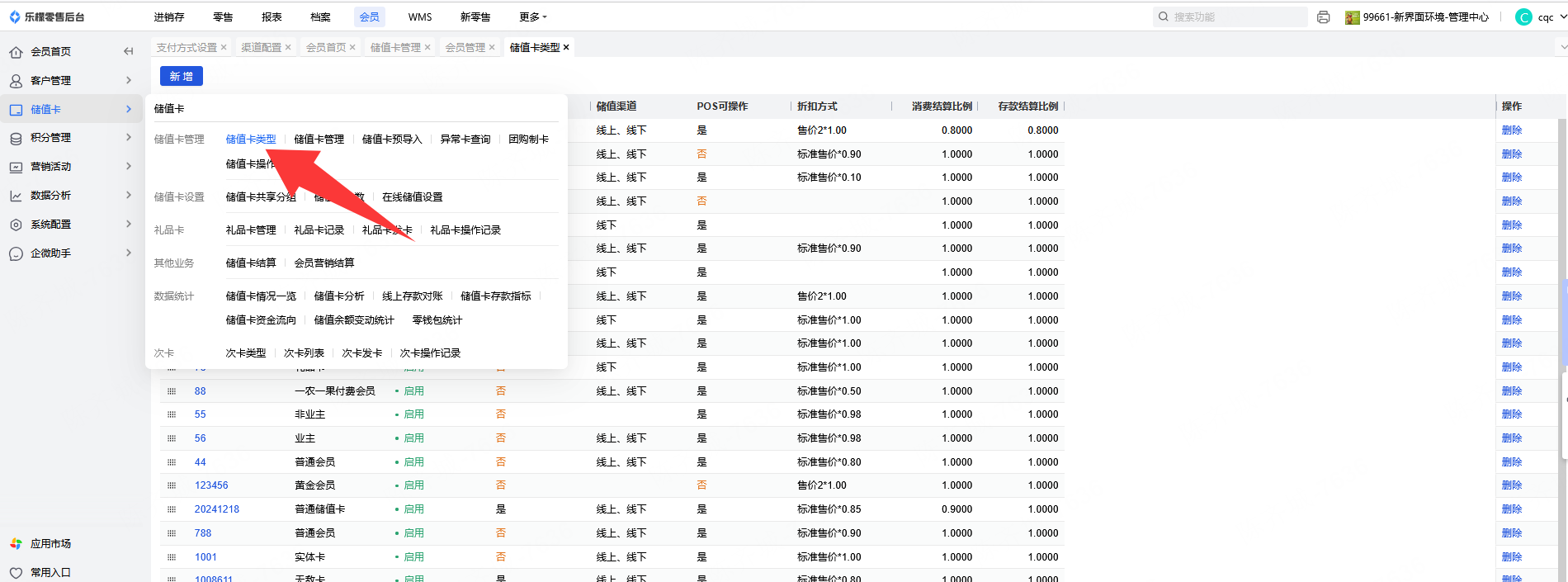Close the 支付方式设置 tab
Viewport: 1568px width, 582px height.
(x=224, y=48)
